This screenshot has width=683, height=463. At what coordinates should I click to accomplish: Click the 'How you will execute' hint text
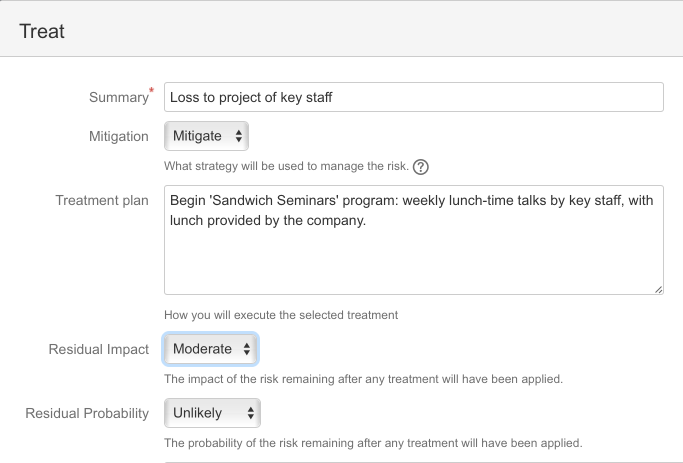tap(281, 315)
